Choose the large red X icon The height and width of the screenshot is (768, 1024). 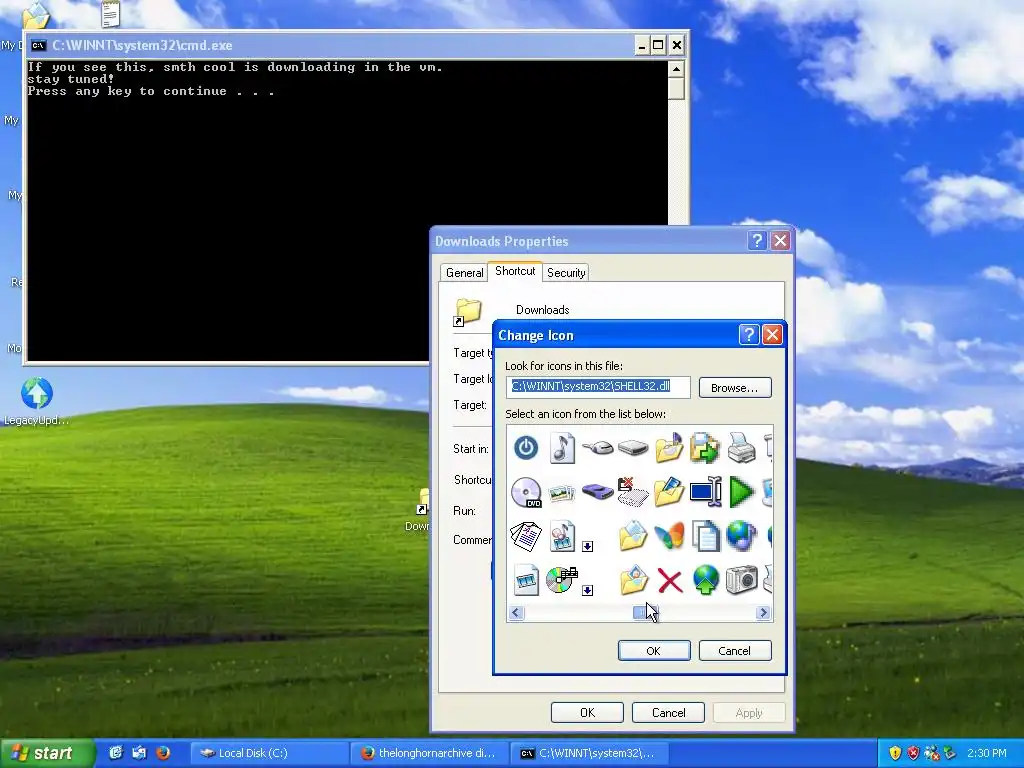click(669, 581)
